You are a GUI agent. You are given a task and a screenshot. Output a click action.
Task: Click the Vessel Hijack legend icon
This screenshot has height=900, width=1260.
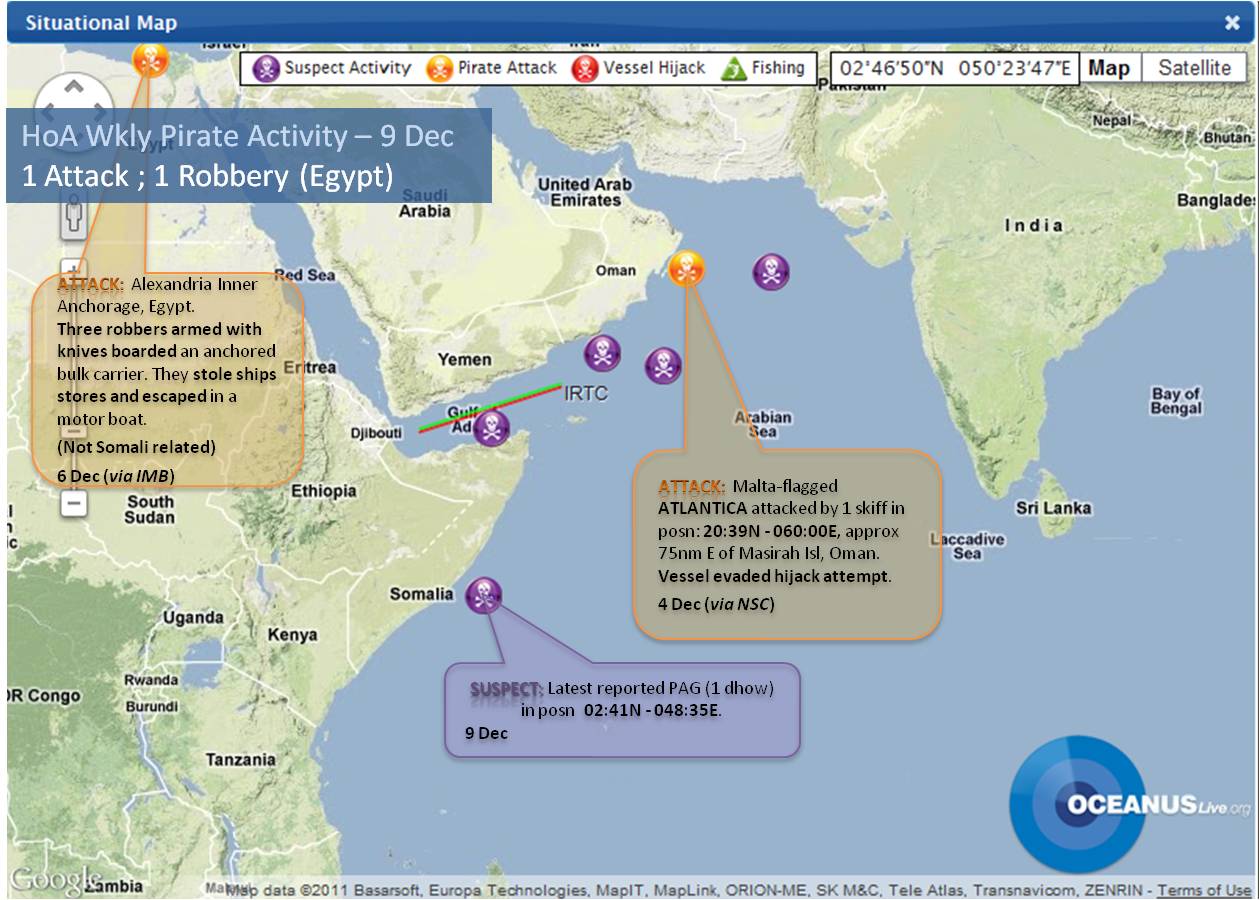585,68
